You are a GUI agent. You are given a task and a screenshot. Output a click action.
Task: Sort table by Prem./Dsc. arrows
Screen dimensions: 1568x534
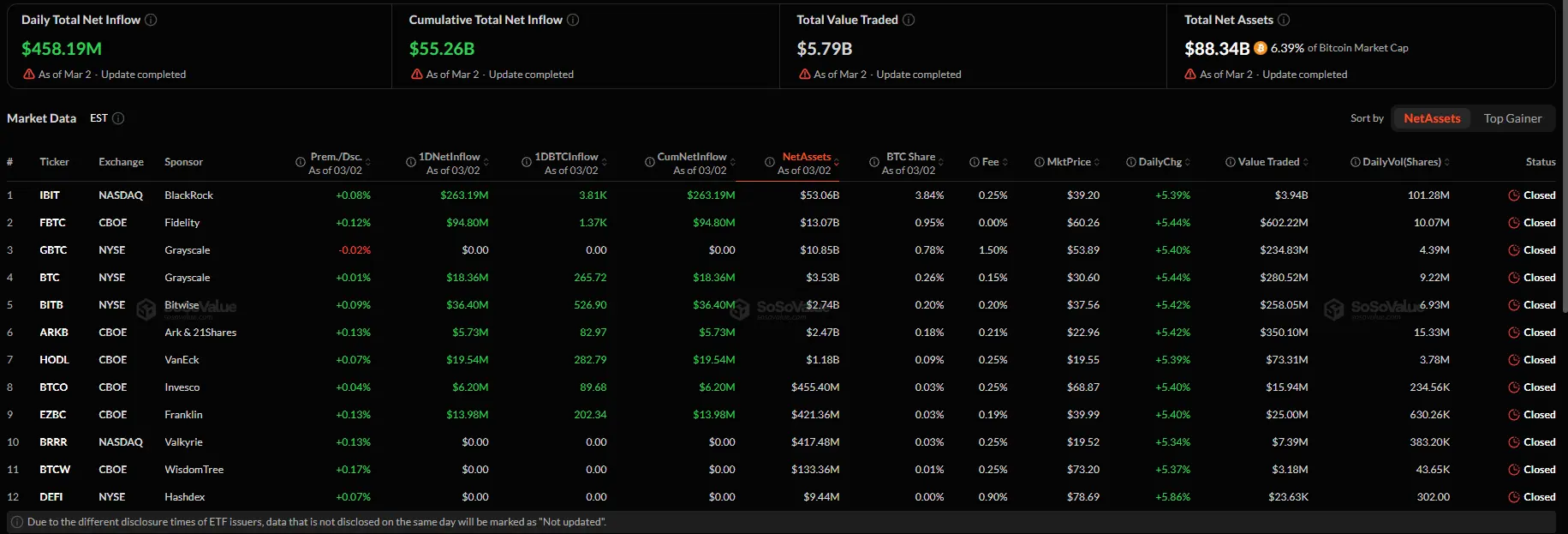[x=369, y=162]
